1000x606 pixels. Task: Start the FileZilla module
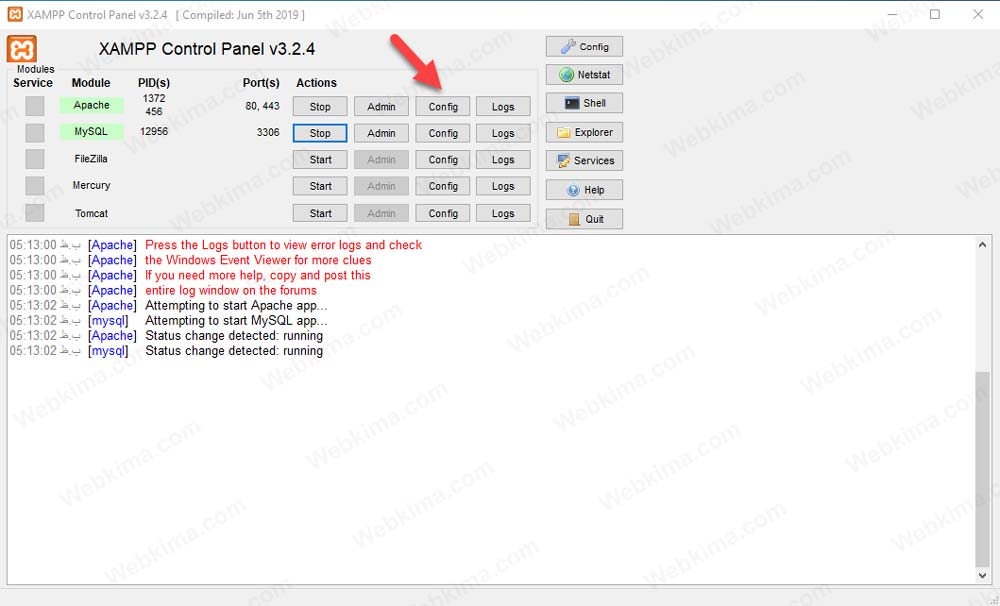(320, 159)
